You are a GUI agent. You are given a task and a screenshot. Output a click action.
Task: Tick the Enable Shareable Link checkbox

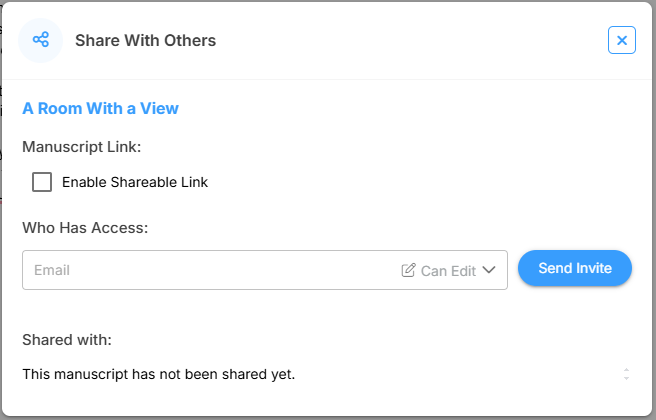(x=42, y=182)
